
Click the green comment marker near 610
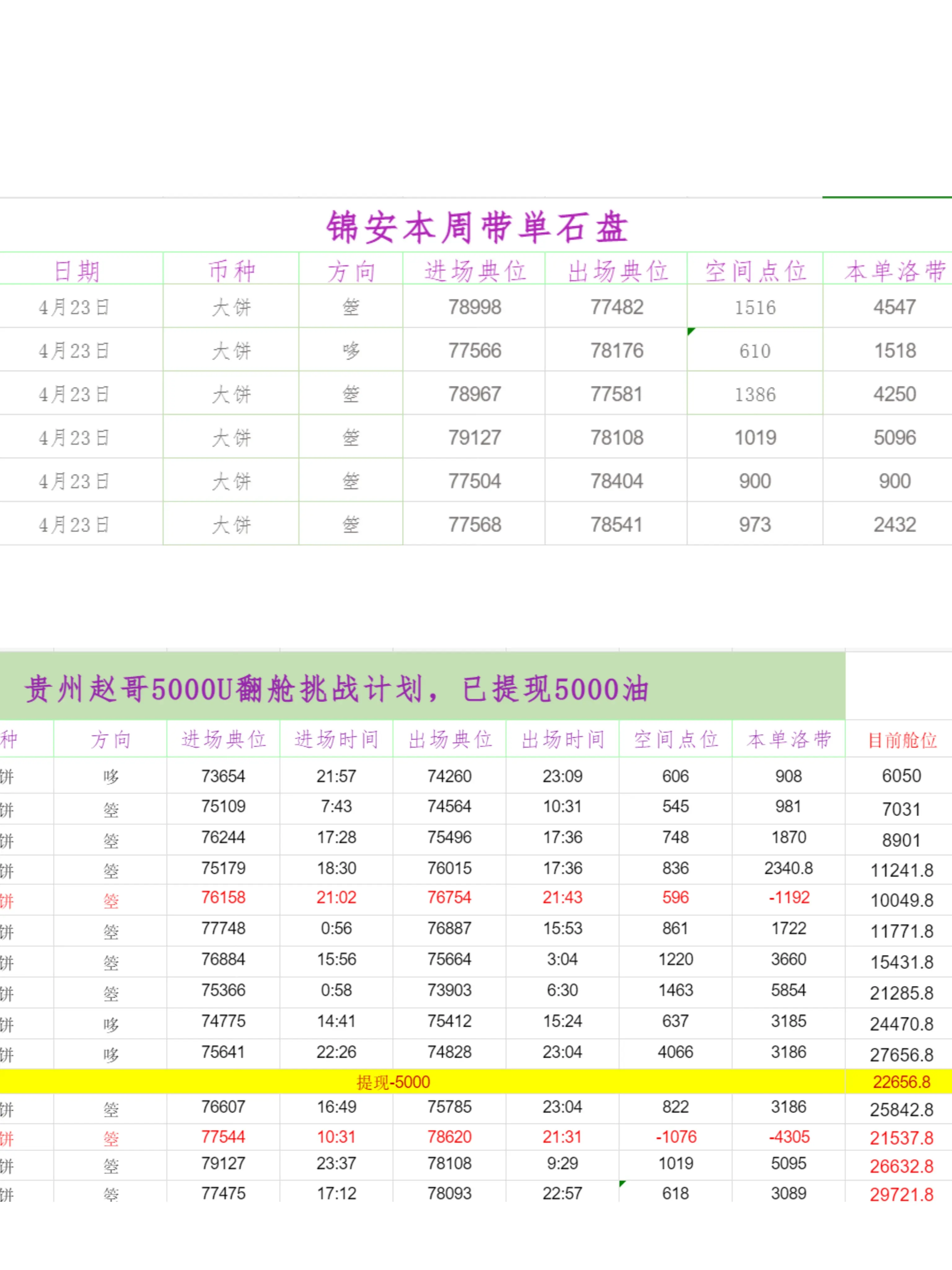pos(691,331)
